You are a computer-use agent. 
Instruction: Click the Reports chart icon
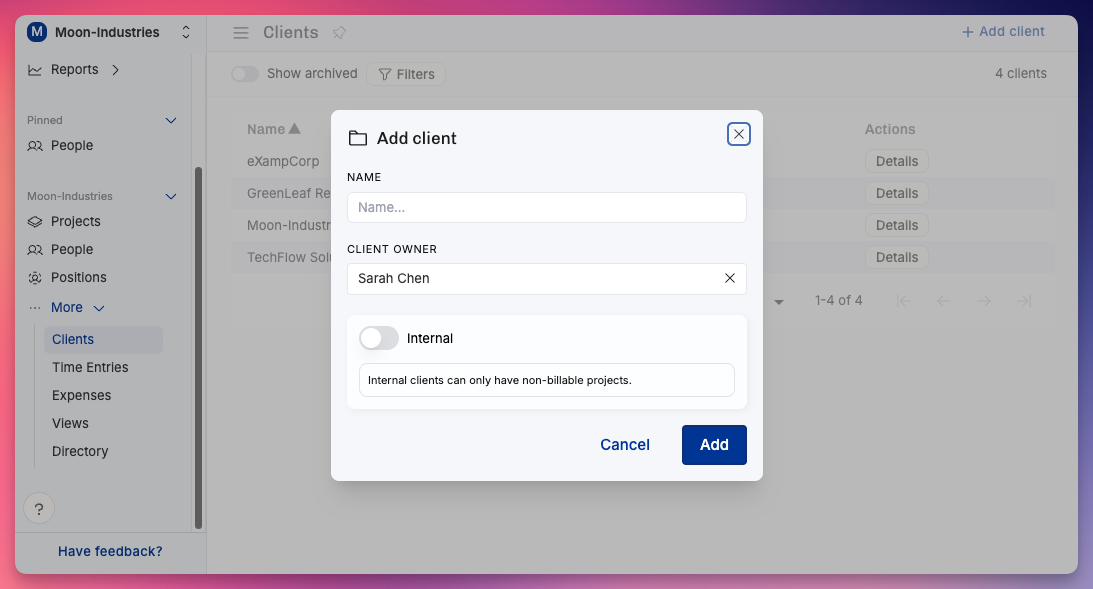click(x=34, y=70)
